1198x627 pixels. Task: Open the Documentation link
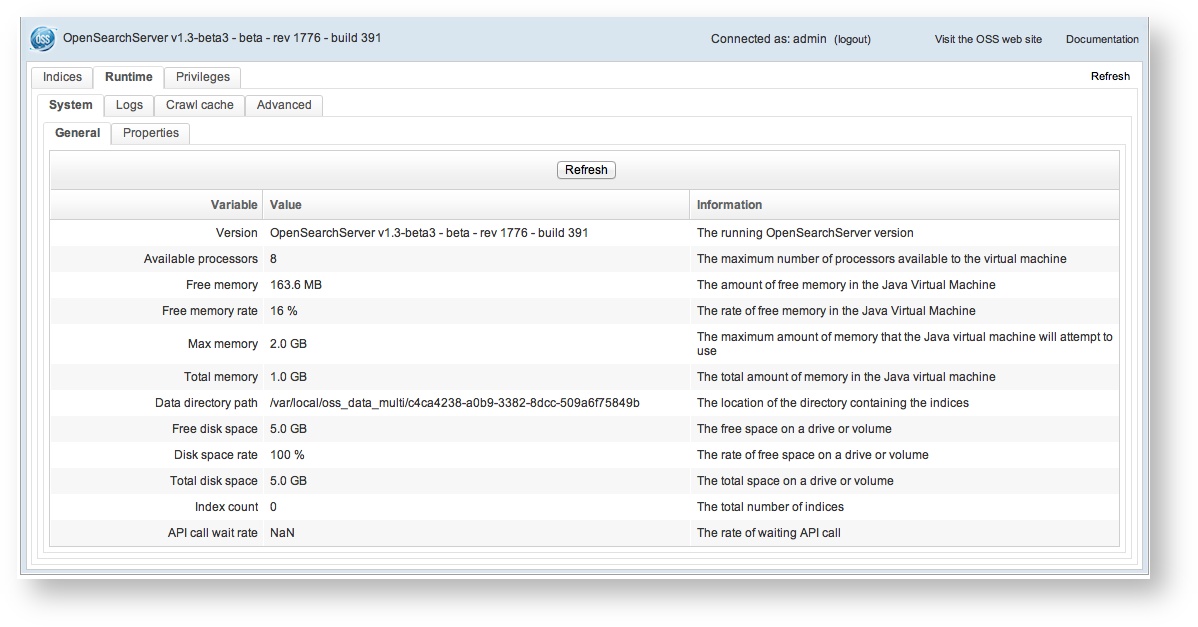(x=1102, y=39)
